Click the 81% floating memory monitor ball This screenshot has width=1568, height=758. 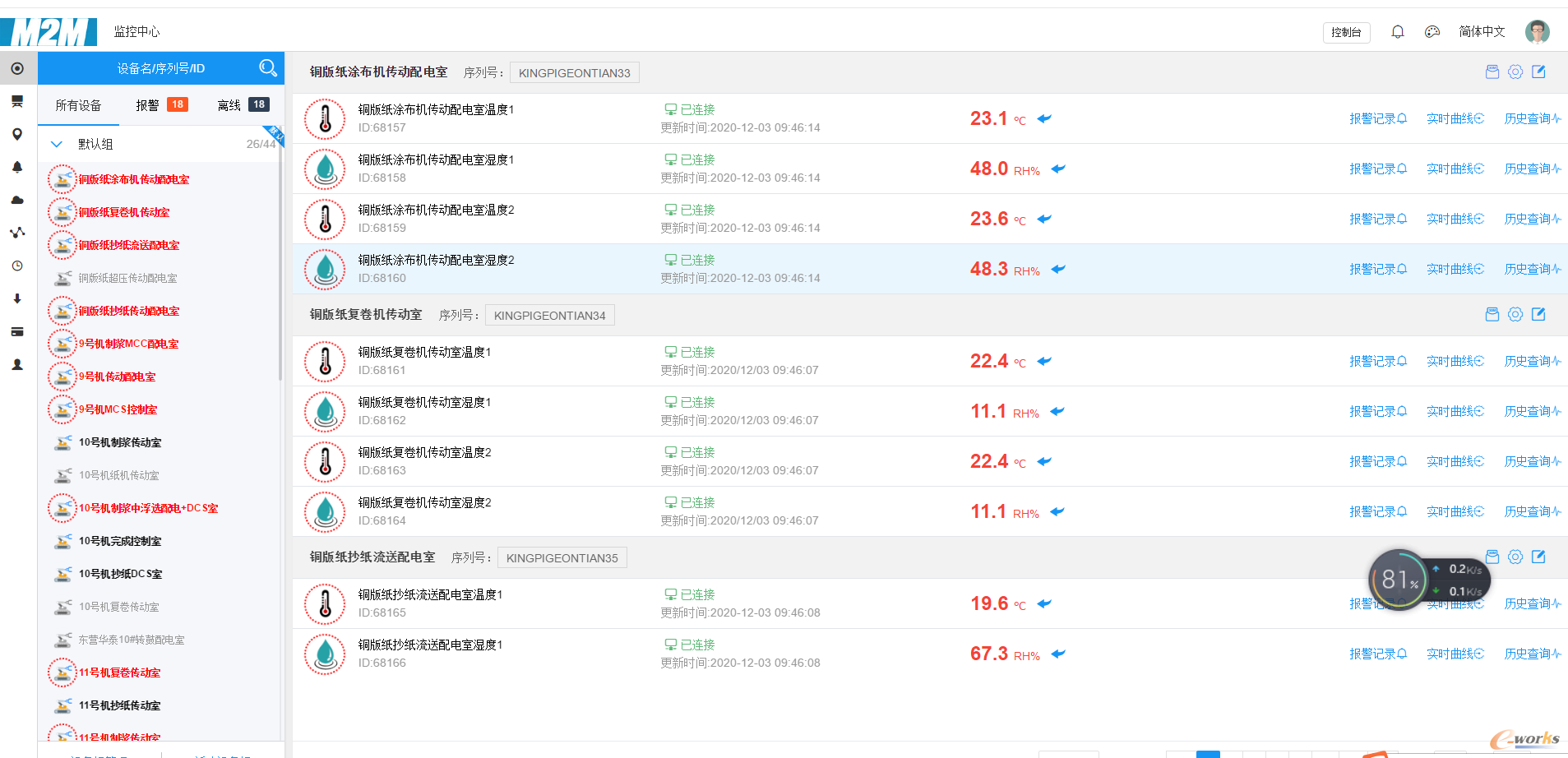click(1399, 580)
